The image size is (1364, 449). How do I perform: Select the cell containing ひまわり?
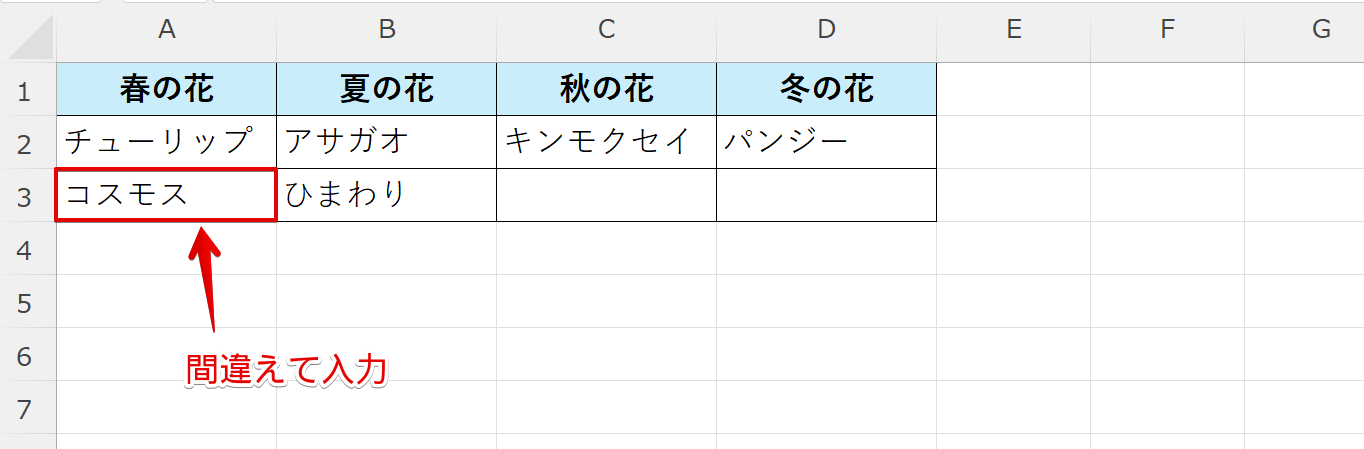(387, 195)
